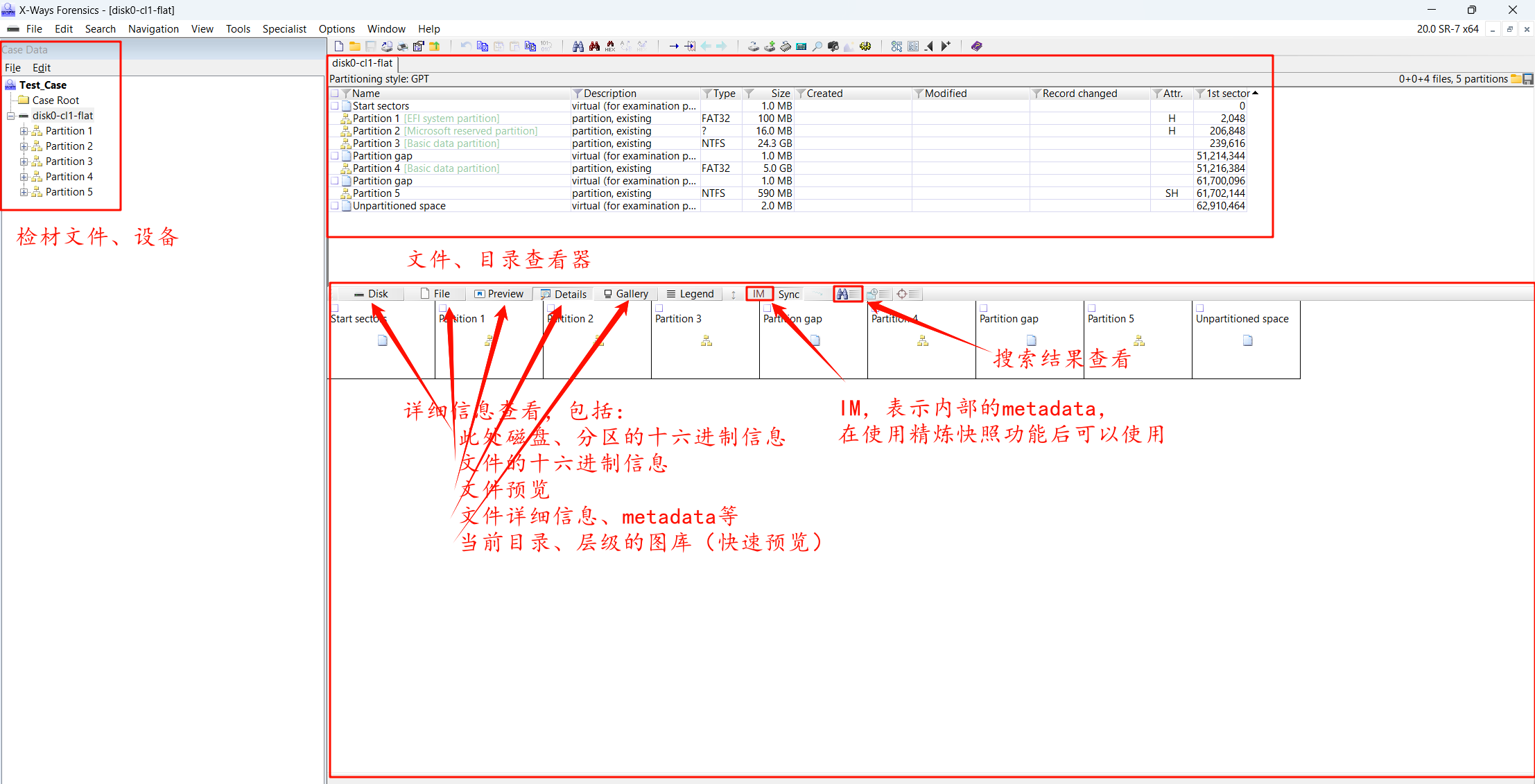Viewport: 1535px width, 784px height.
Task: Collapse the disk0-cl1-flat tree node
Action: [11, 116]
